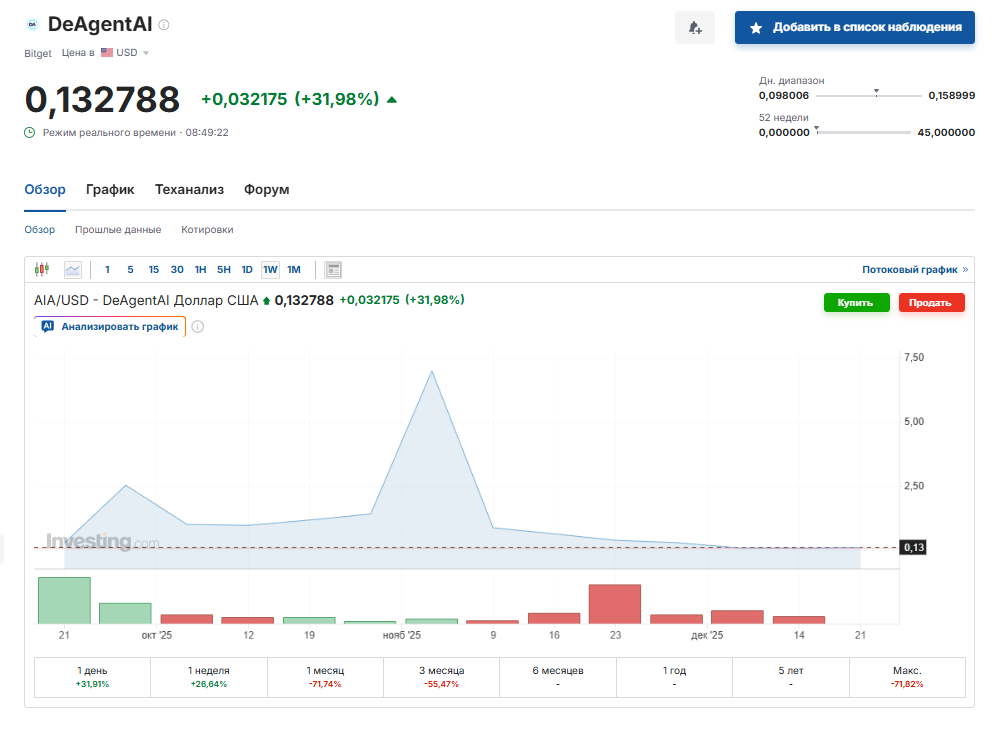Image resolution: width=998 pixels, height=730 pixels.
Task: Click info icon beside Анализировать график
Action: pyautogui.click(x=198, y=326)
